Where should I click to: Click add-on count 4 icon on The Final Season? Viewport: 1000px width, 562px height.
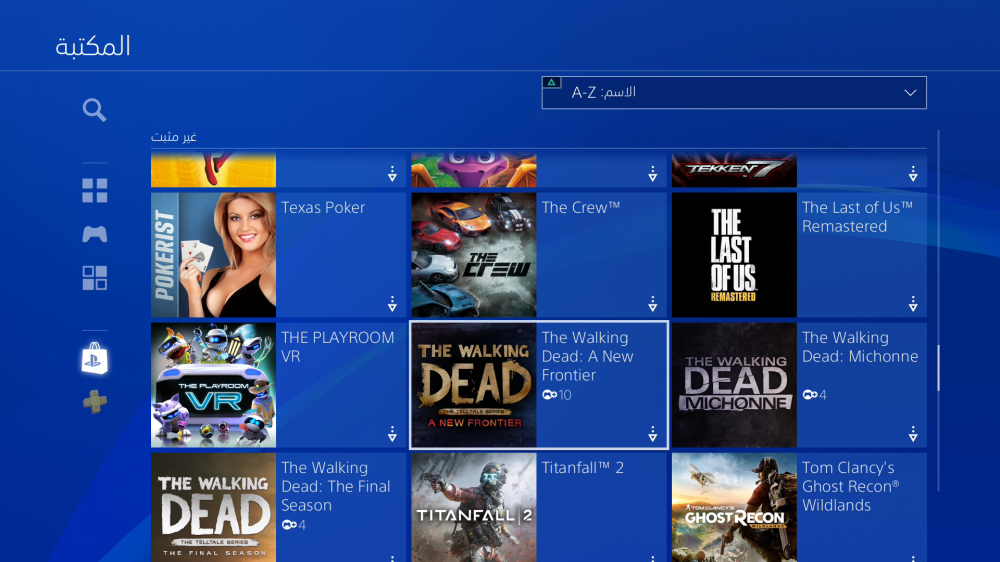(x=293, y=525)
